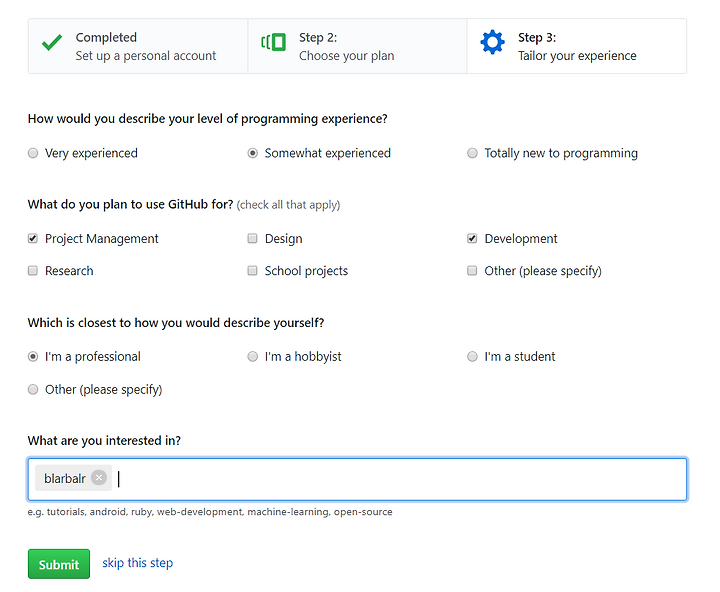Enable School projects checkbox
The height and width of the screenshot is (592, 720).
coord(252,271)
